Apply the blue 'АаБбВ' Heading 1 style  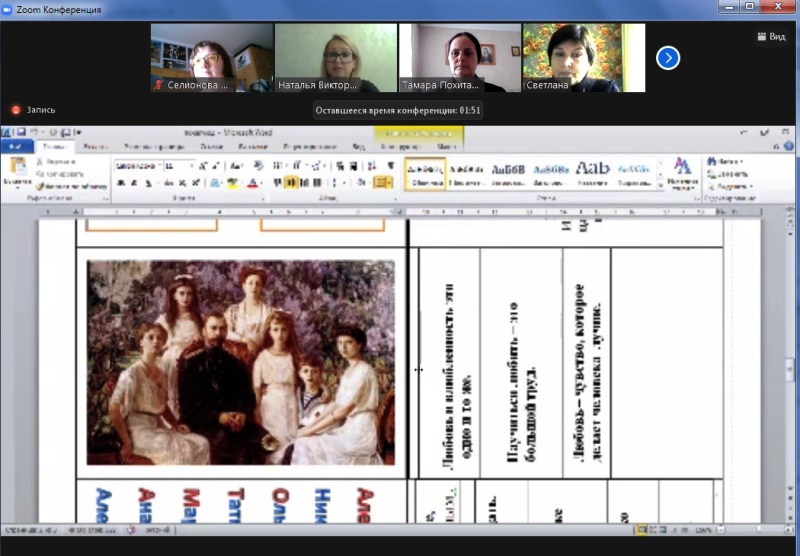click(508, 173)
